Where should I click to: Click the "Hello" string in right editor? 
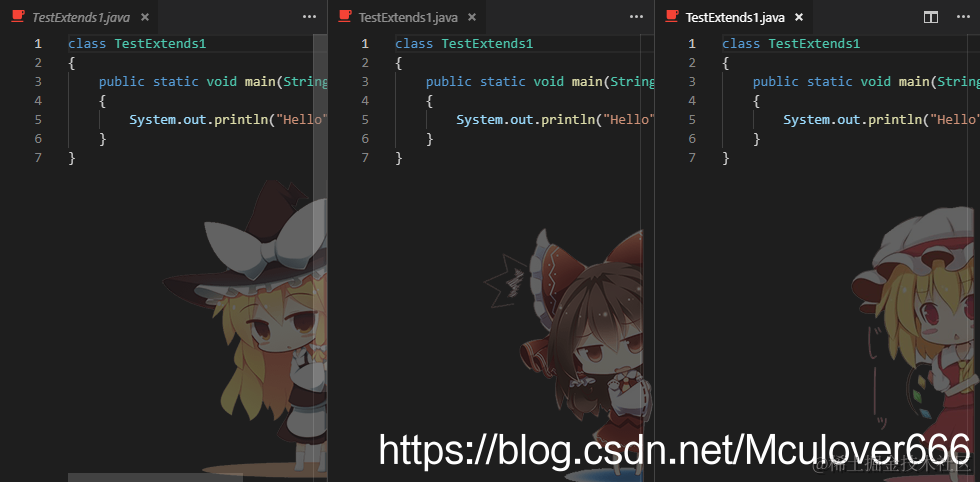click(x=954, y=119)
